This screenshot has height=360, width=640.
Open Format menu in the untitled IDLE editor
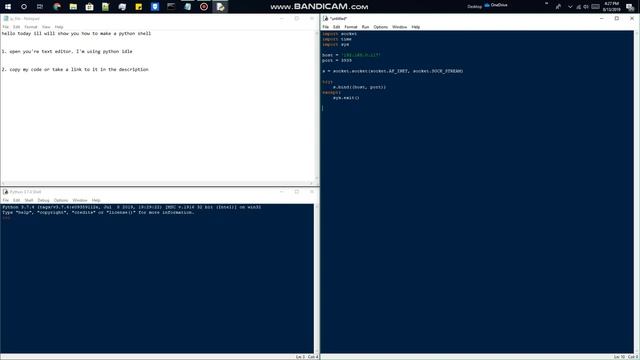[x=351, y=27]
